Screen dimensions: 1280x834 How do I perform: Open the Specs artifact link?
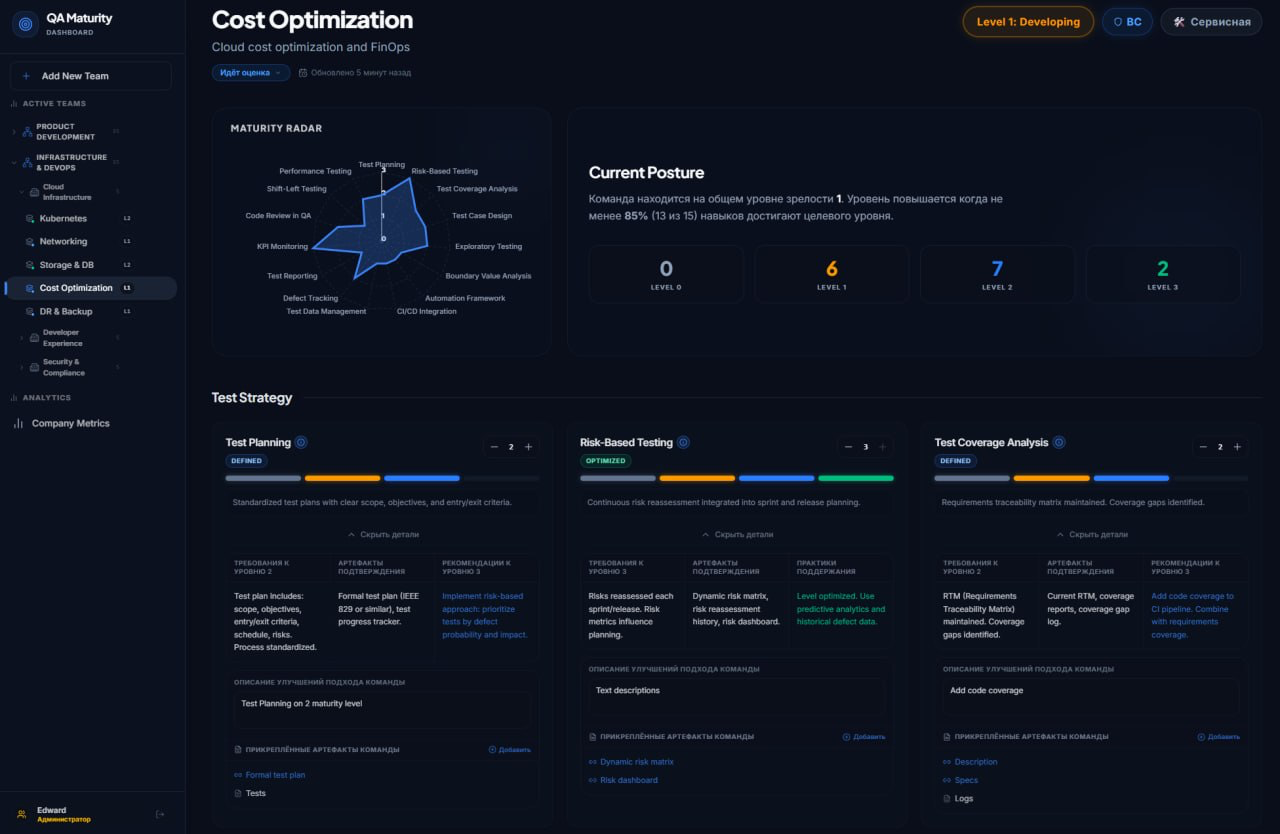coord(966,780)
